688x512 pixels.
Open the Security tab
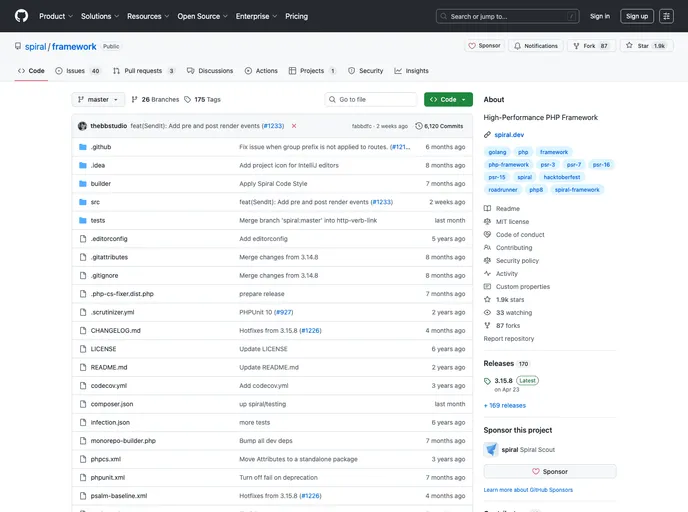(366, 71)
